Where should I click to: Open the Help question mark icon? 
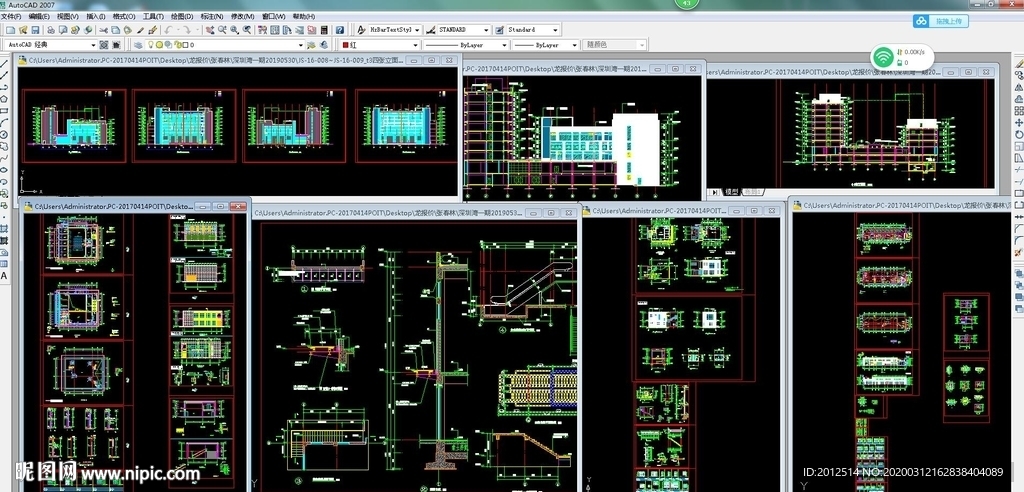[339, 30]
